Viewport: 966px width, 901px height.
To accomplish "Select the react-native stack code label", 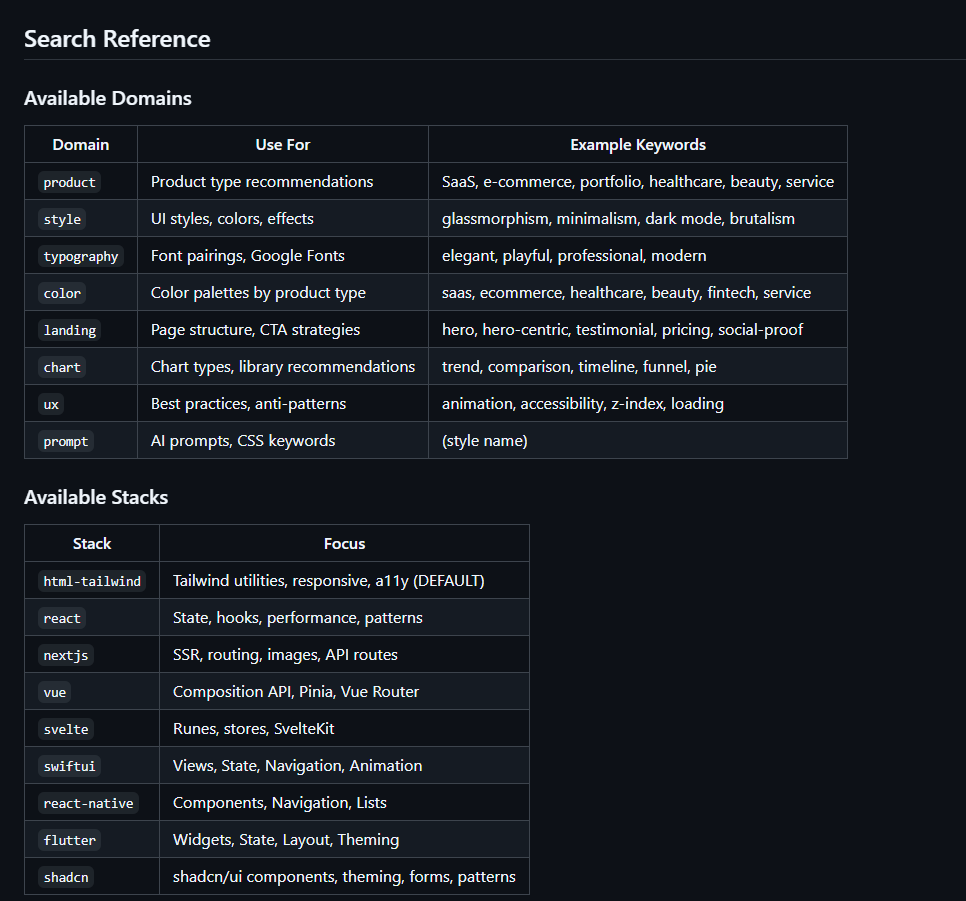I will tap(88, 803).
